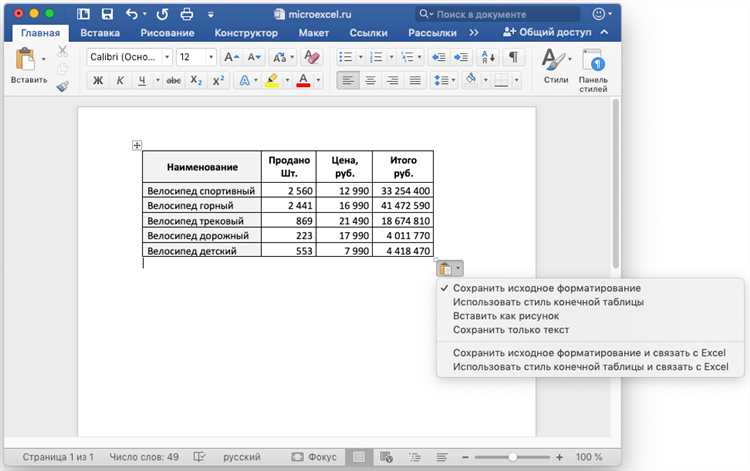The width and height of the screenshot is (750, 471).
Task: Click the Вставить clipboard paste icon
Action: pyautogui.click(x=25, y=60)
